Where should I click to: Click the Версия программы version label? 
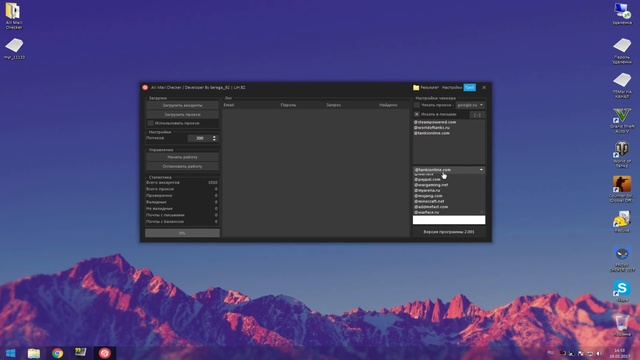tap(449, 232)
